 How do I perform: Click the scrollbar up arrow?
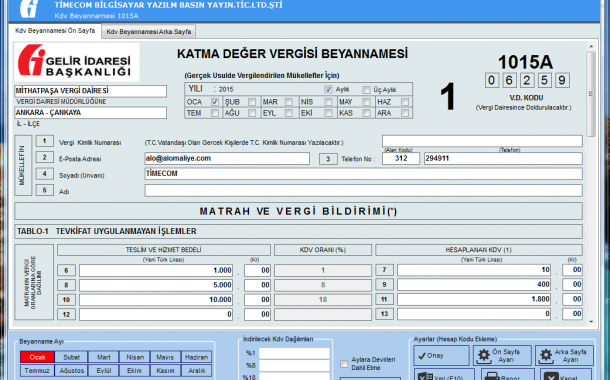pos(591,46)
